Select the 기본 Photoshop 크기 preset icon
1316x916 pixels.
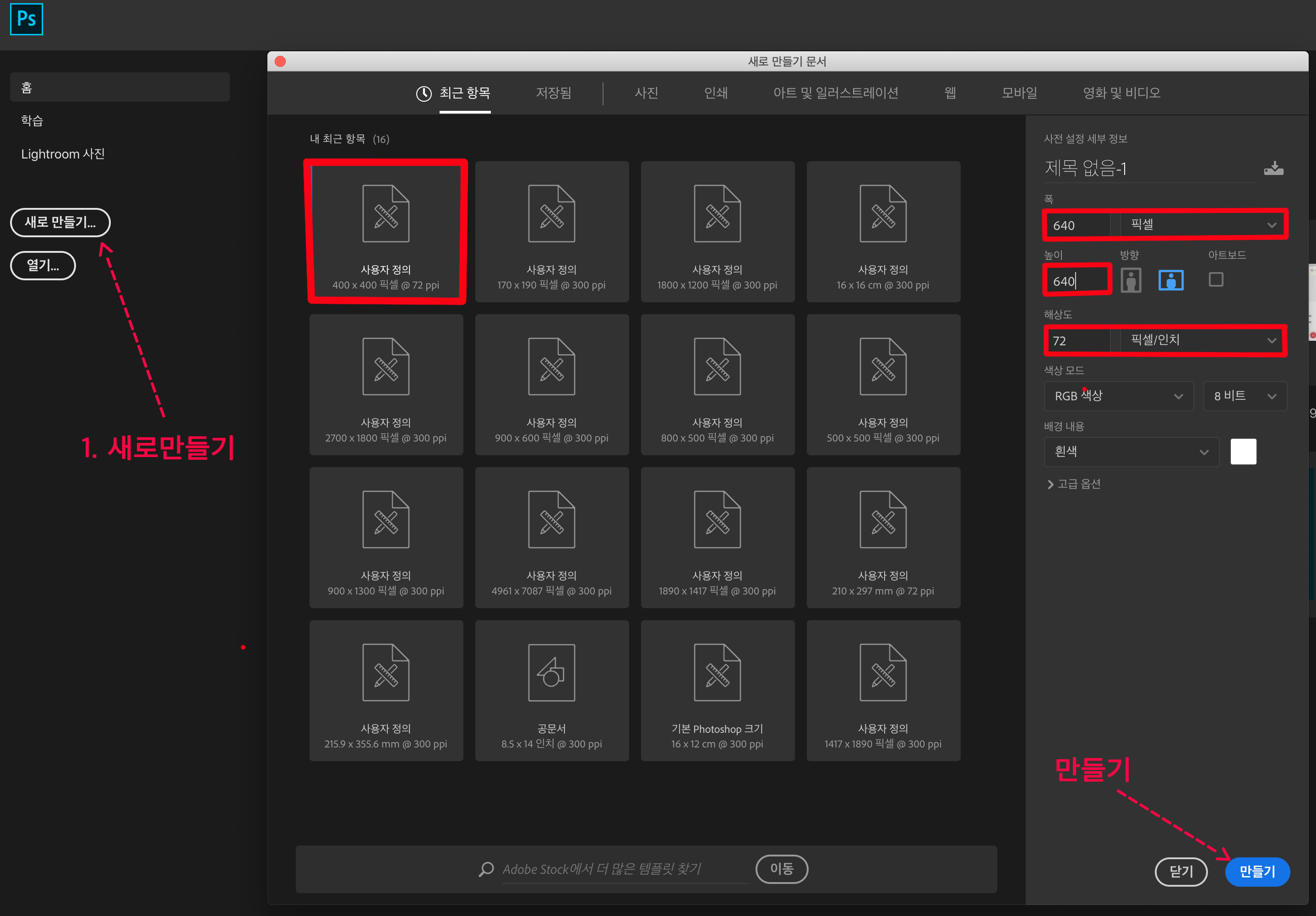(717, 672)
